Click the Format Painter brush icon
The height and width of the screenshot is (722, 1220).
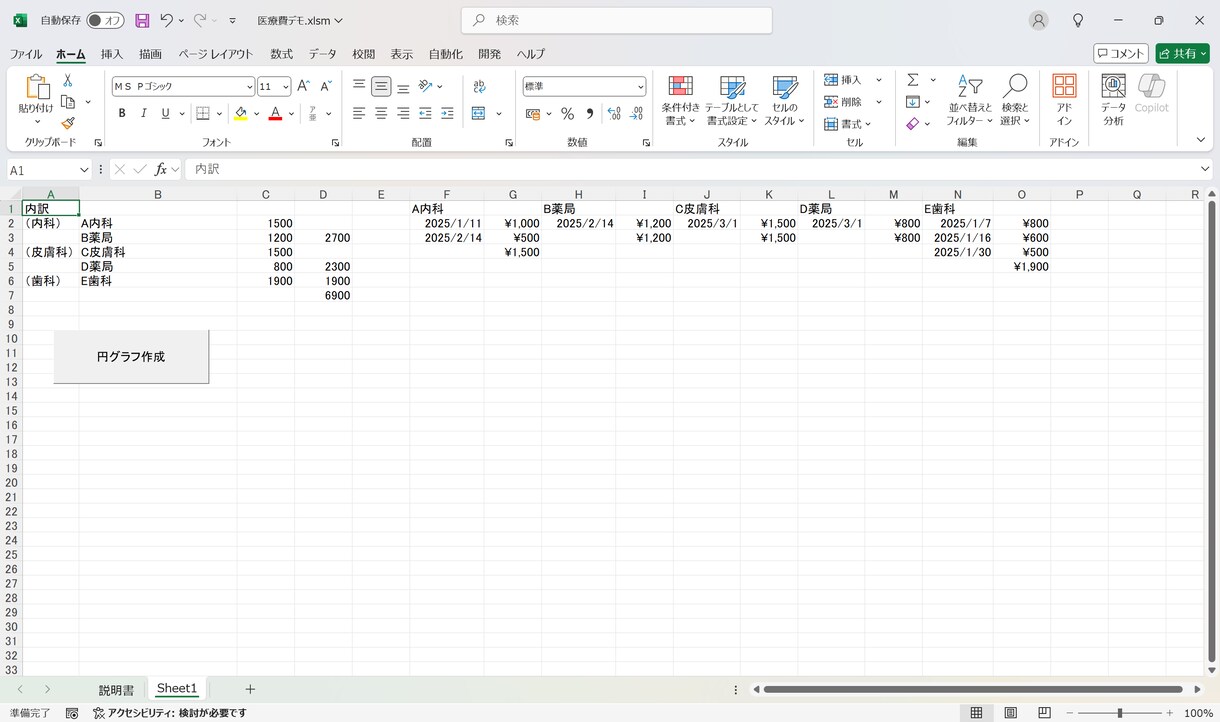68,123
